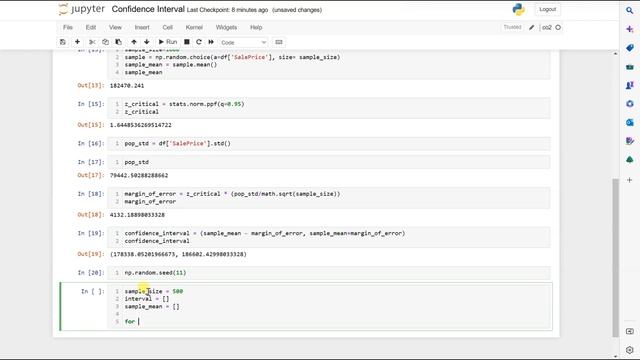This screenshot has height=360, width=640.
Task: Open the sidebar Designer paint icon
Action: point(629,141)
